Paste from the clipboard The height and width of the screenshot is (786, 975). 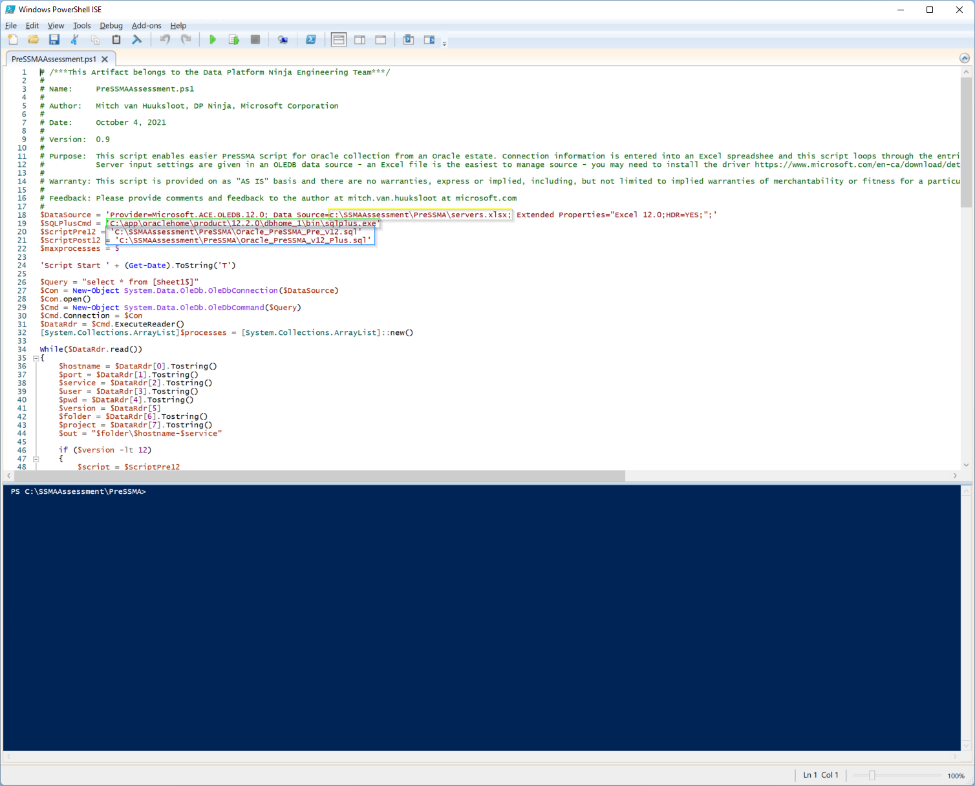[x=116, y=40]
